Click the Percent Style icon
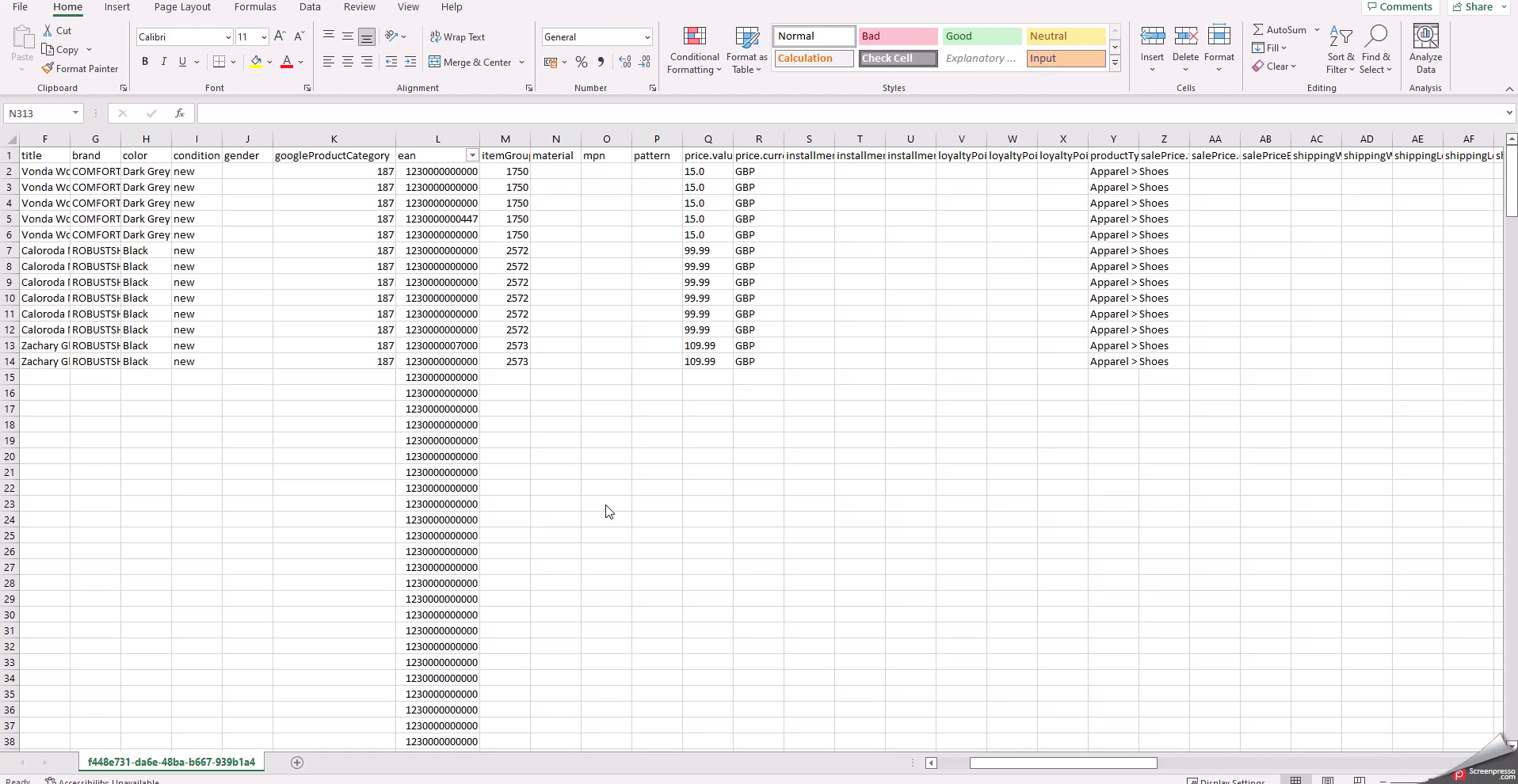The image size is (1518, 784). click(582, 62)
